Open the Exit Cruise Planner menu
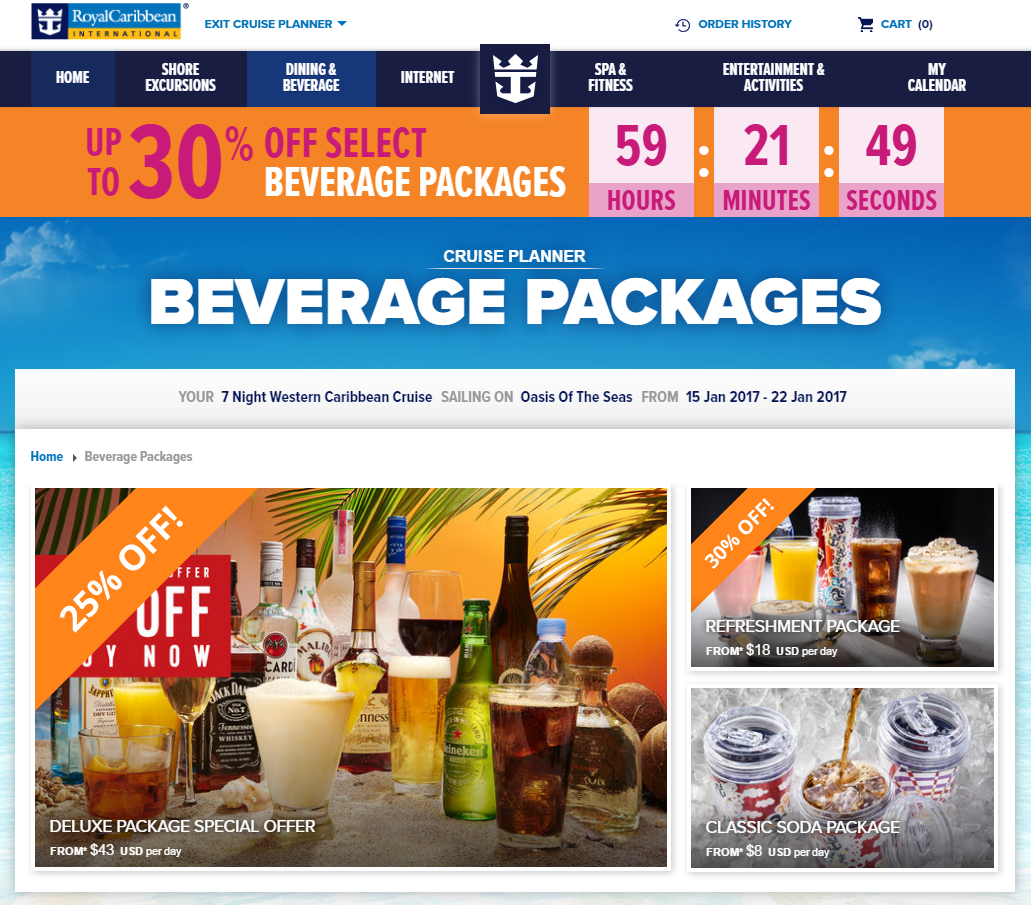1031x905 pixels. coord(275,24)
